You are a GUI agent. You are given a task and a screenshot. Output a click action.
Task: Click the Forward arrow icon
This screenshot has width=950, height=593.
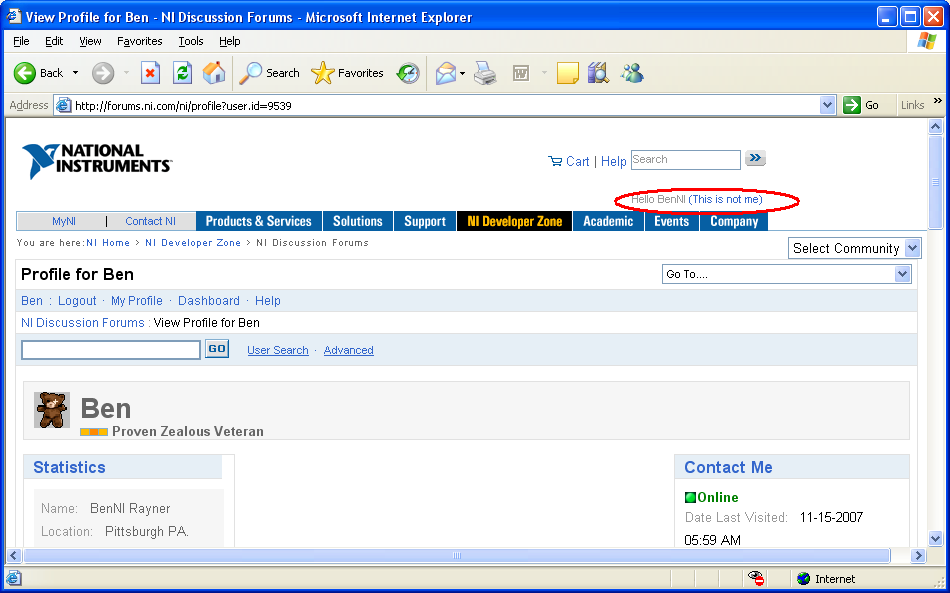pyautogui.click(x=103, y=73)
